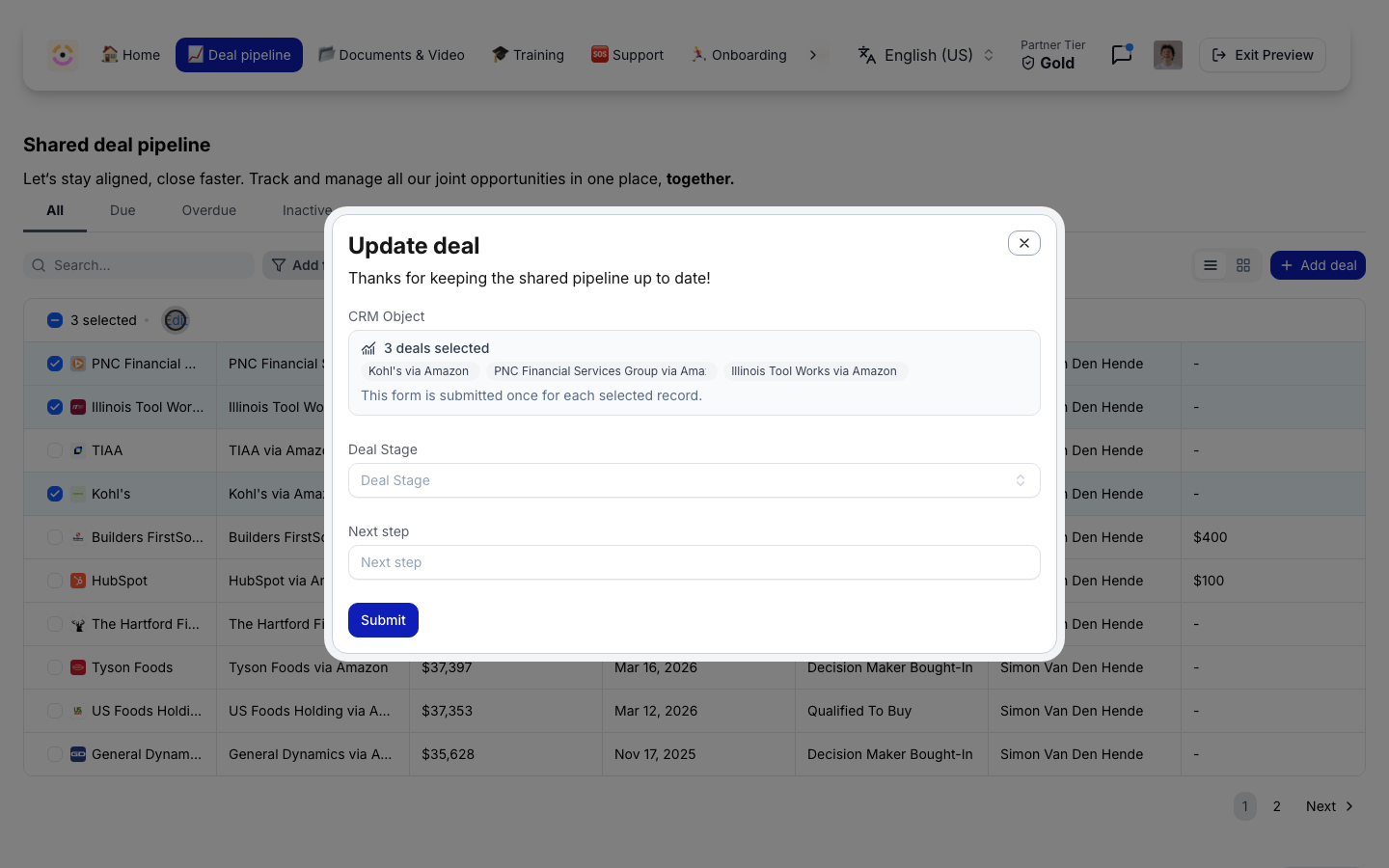Screen dimensions: 1389x868
Task: Focus the Next step text field
Action: point(694,562)
